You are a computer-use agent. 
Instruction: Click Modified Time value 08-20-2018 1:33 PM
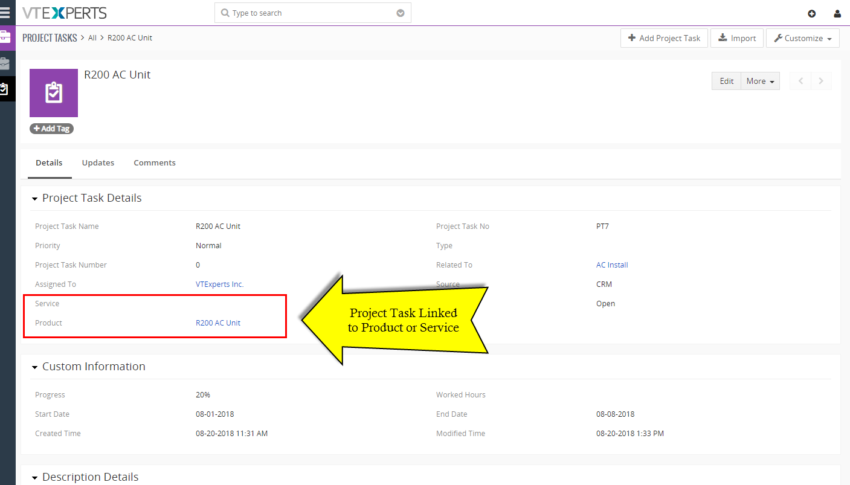630,434
